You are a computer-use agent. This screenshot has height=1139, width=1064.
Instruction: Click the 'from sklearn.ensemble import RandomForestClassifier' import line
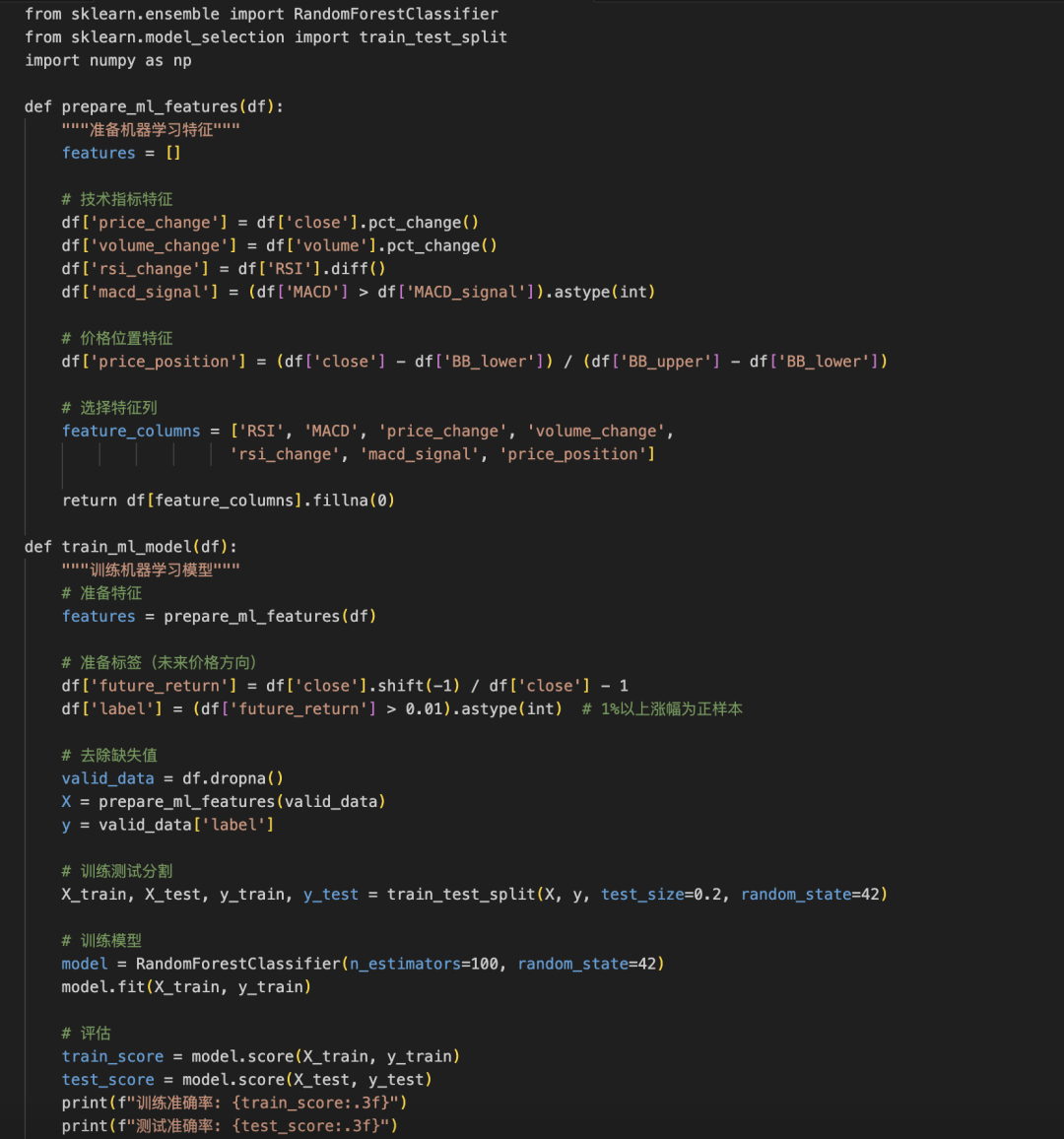[261, 14]
